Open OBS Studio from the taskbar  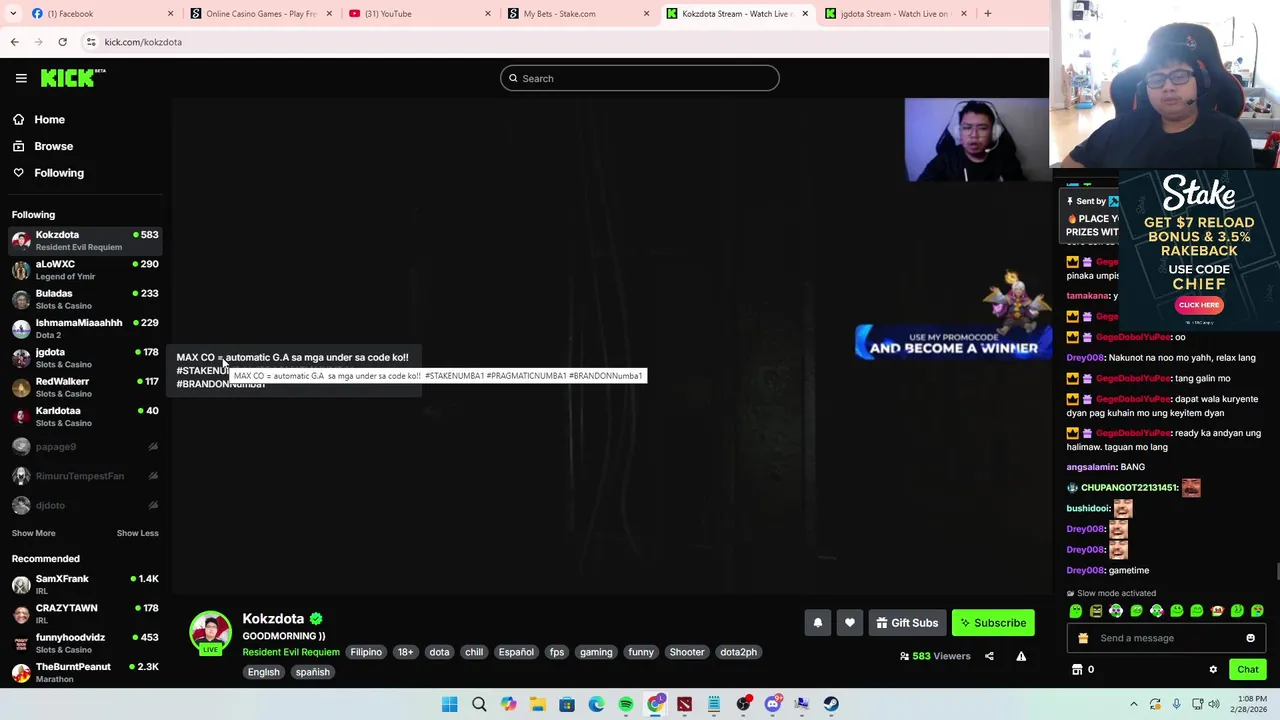(x=743, y=704)
